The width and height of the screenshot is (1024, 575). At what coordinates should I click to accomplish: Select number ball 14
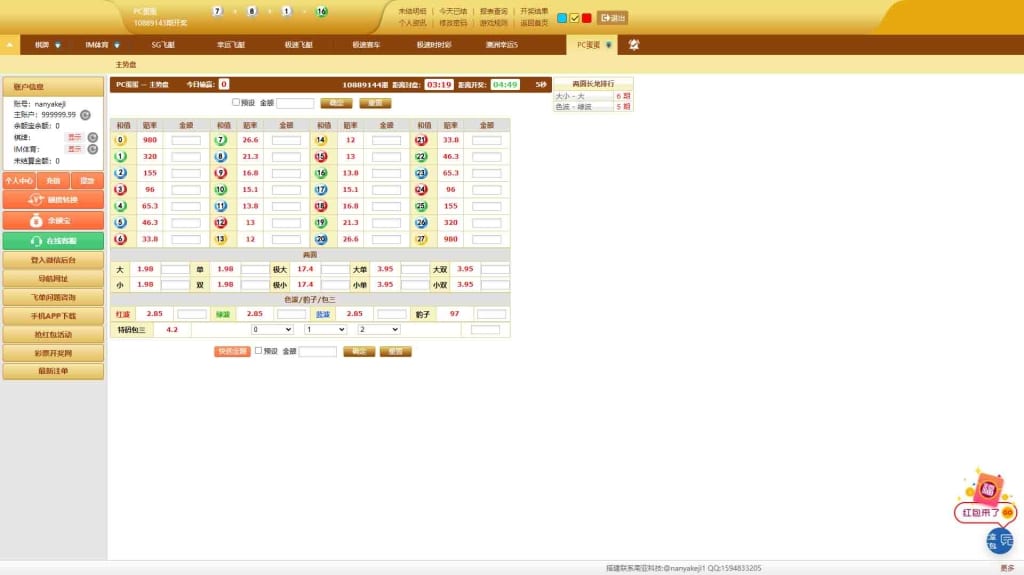pyautogui.click(x=321, y=140)
